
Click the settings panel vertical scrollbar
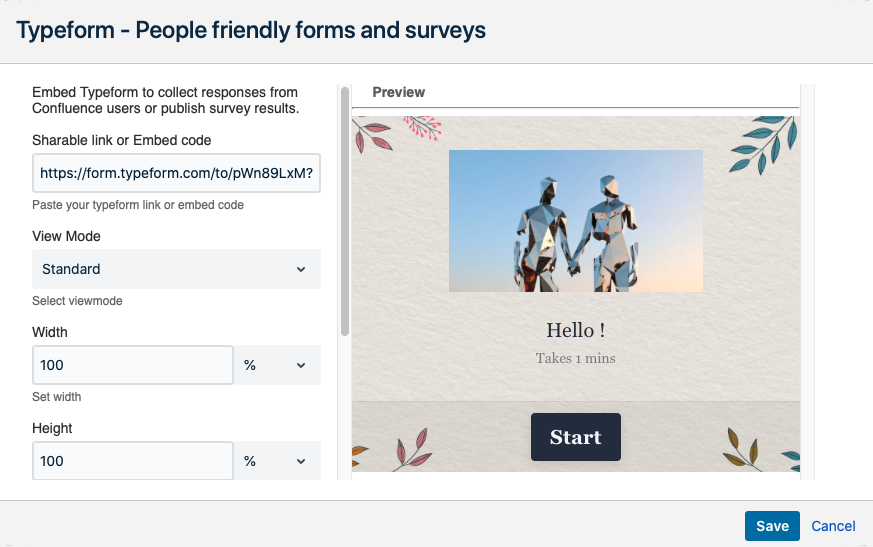tap(345, 211)
